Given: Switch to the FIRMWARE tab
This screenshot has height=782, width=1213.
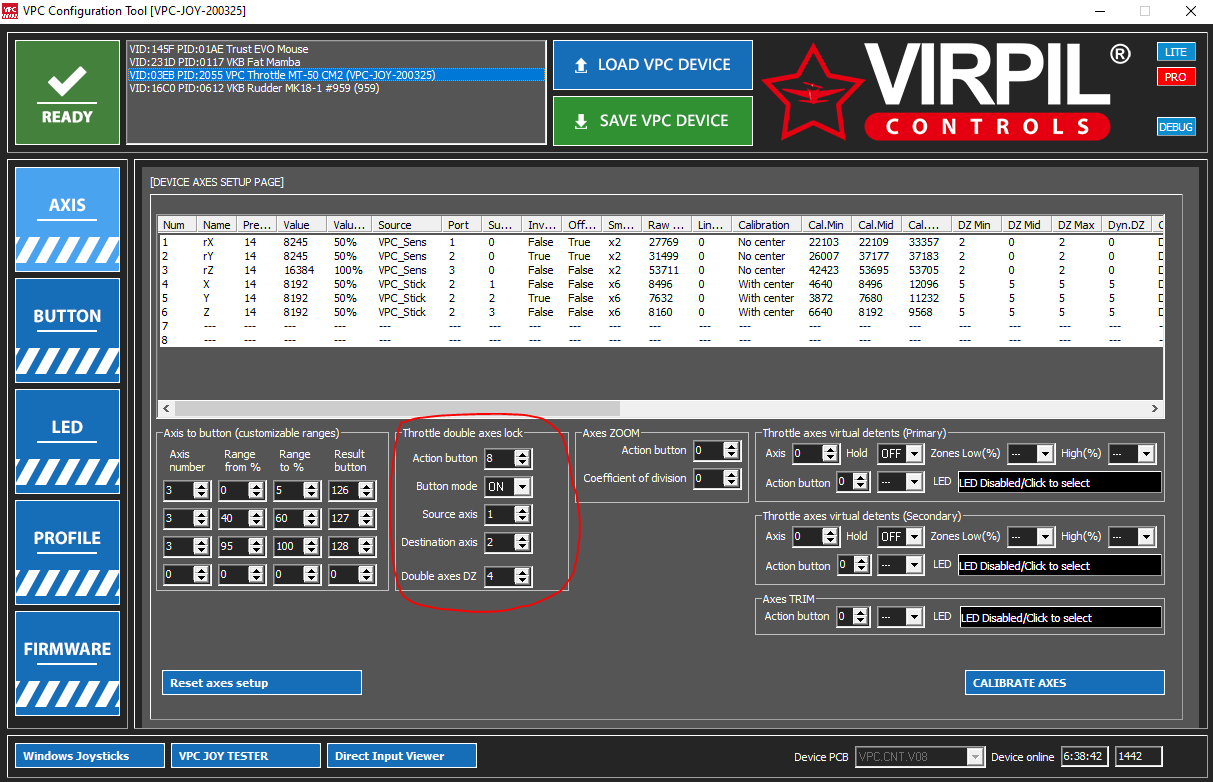Looking at the screenshot, I should point(67,661).
